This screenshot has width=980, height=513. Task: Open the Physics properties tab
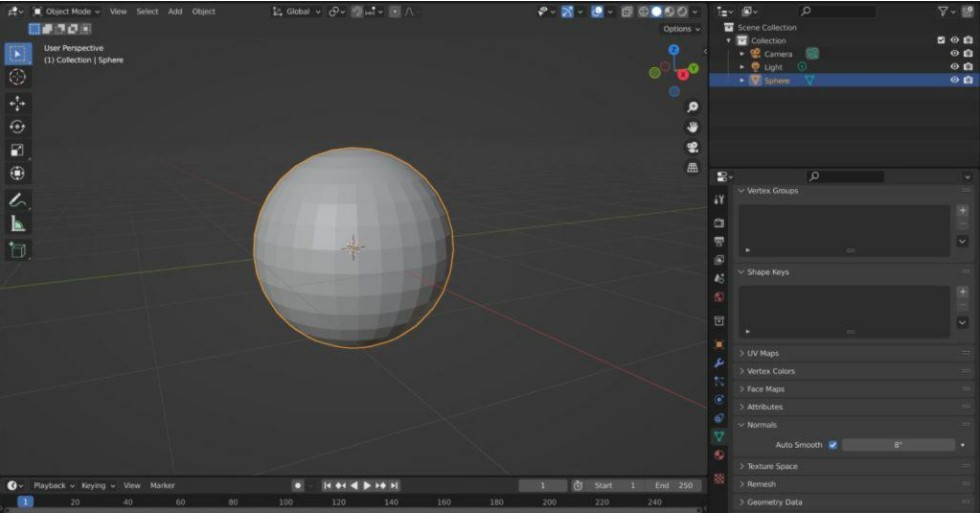pos(719,400)
